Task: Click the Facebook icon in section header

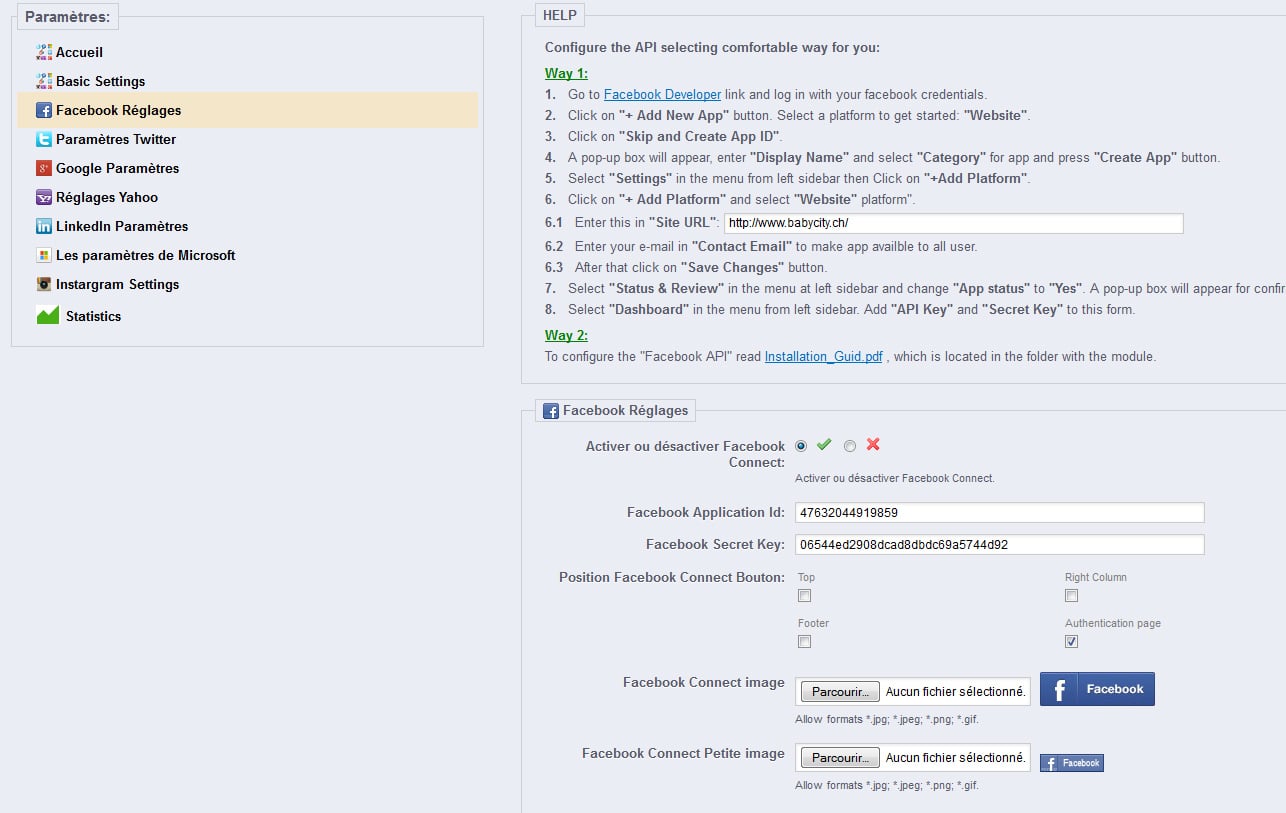Action: point(551,410)
